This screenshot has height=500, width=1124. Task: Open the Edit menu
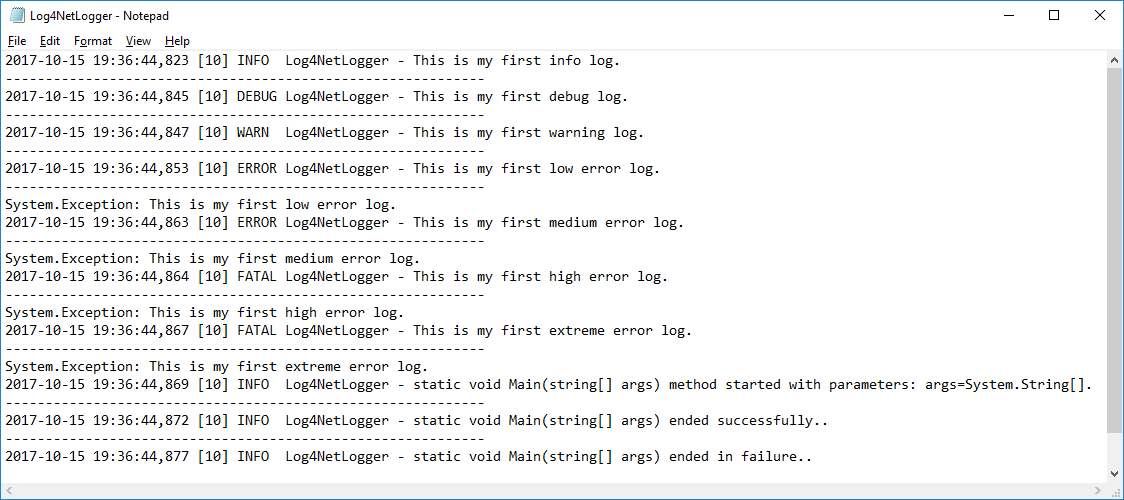tap(49, 41)
